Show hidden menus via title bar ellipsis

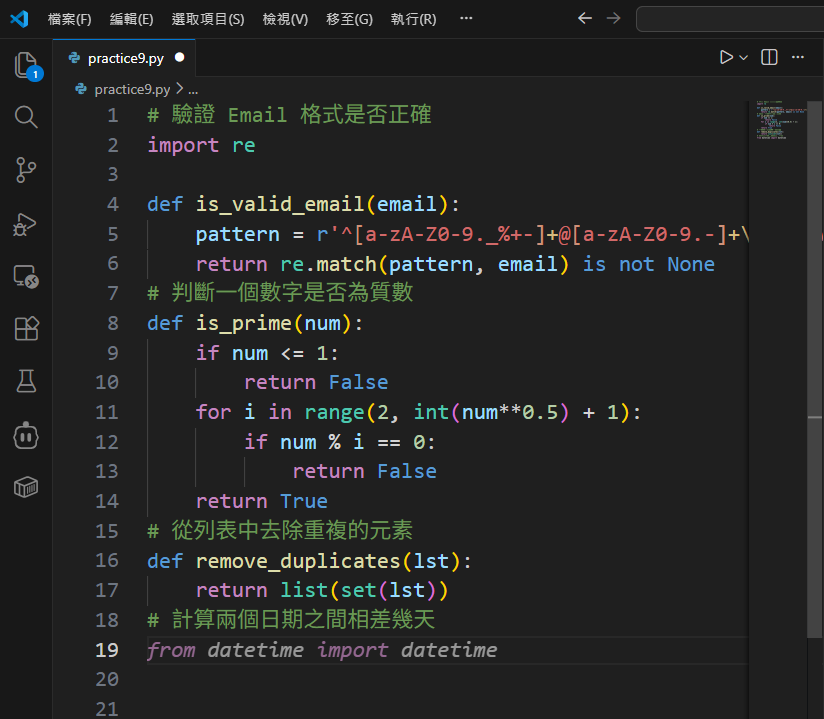tap(466, 19)
